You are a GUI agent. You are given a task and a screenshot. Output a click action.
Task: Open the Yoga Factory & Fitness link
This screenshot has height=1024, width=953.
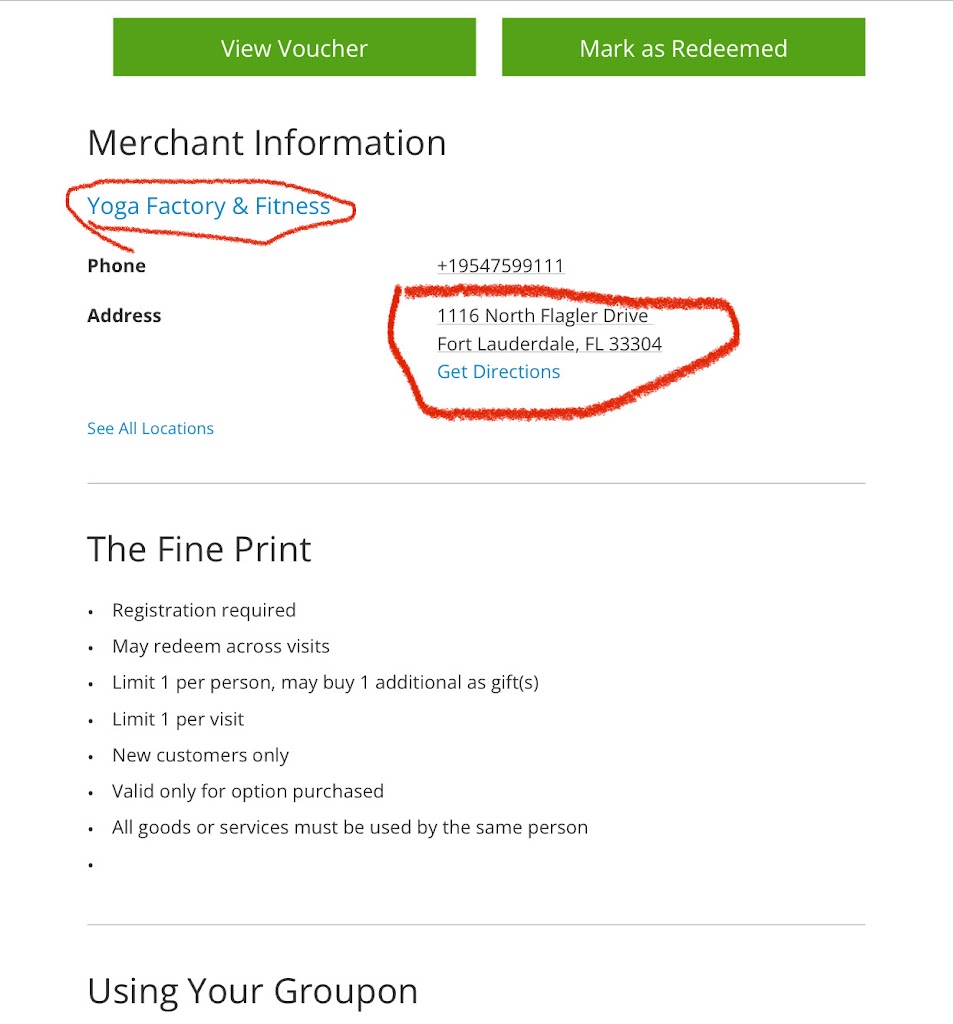[x=208, y=206]
